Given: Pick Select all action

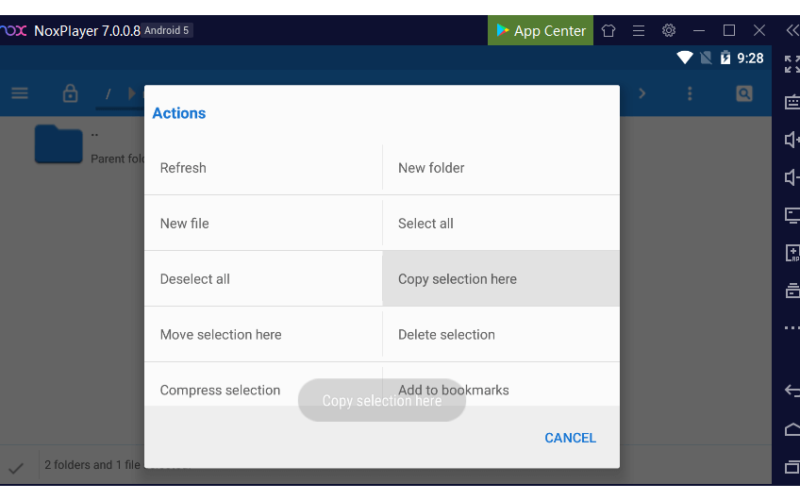Looking at the screenshot, I should click(x=501, y=223).
